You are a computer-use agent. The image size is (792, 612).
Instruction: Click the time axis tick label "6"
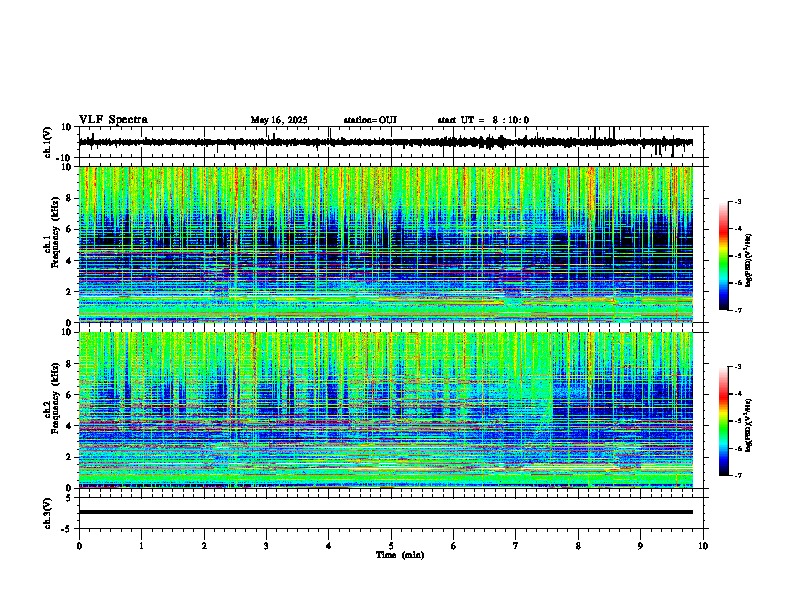coord(454,546)
